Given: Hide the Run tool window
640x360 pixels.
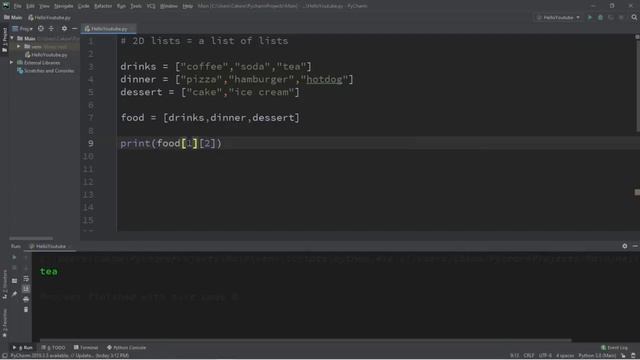Looking at the screenshot, I should pos(635,246).
